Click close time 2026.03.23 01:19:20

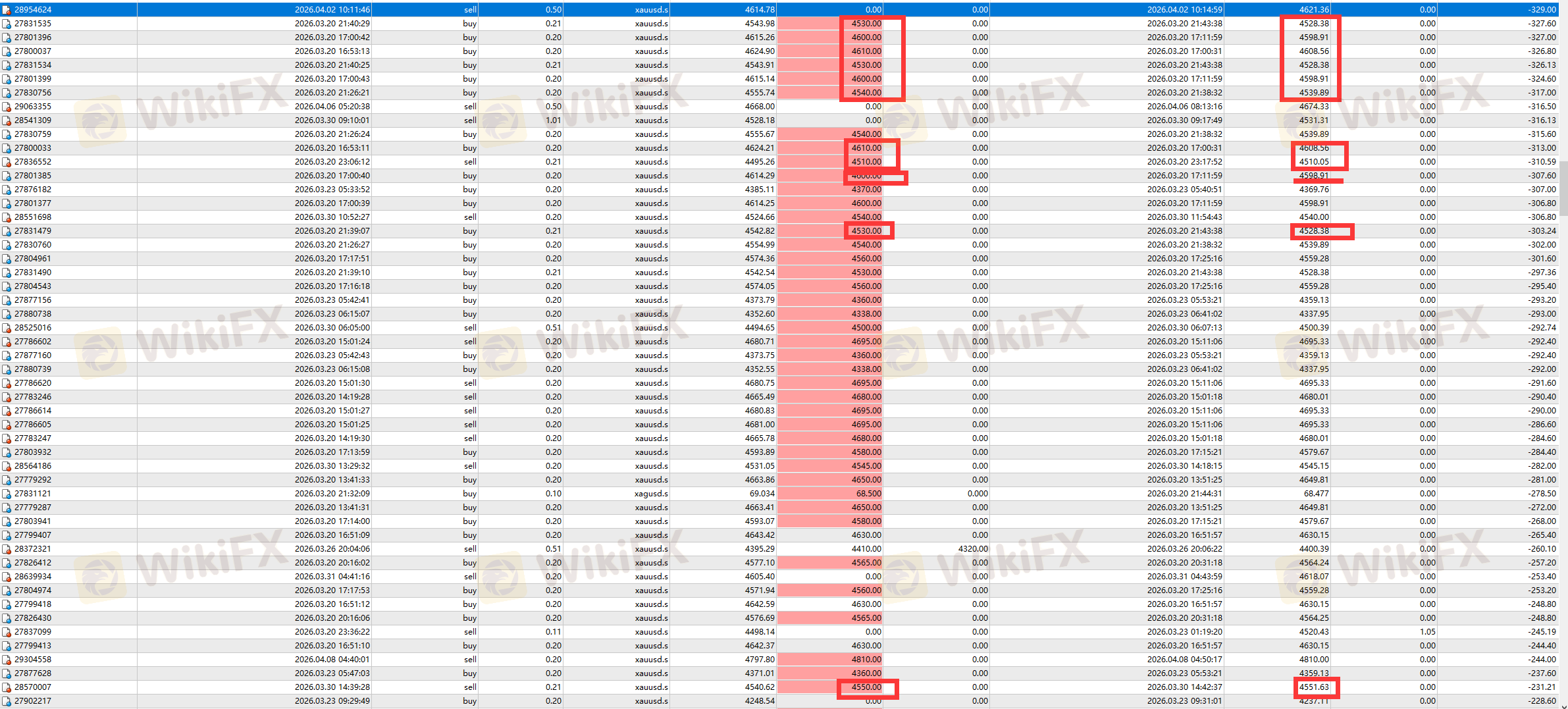pos(1185,632)
